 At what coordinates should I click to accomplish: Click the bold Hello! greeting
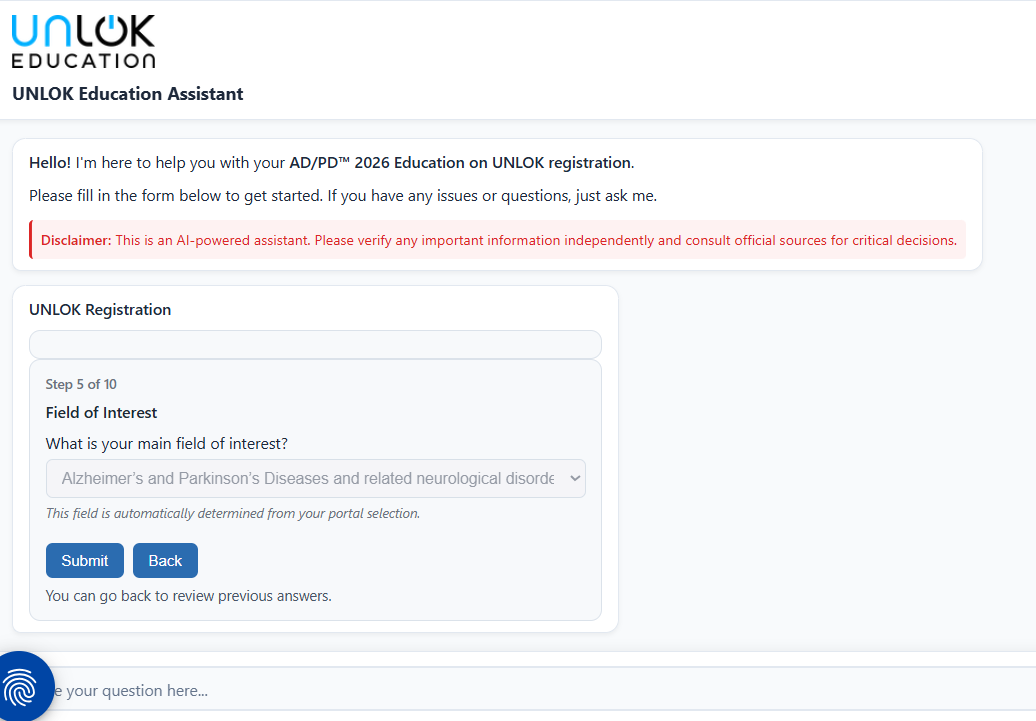[50, 163]
